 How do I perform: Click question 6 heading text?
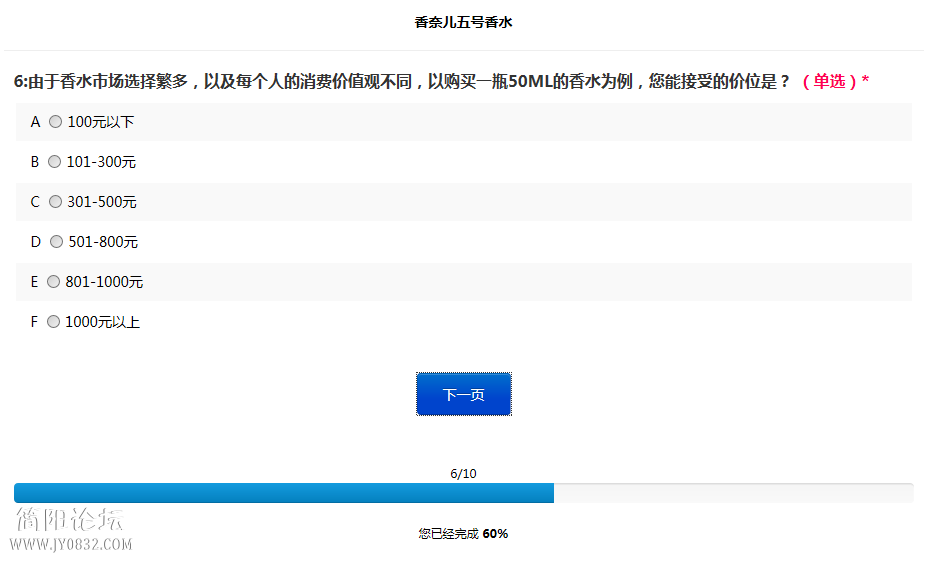402,81
